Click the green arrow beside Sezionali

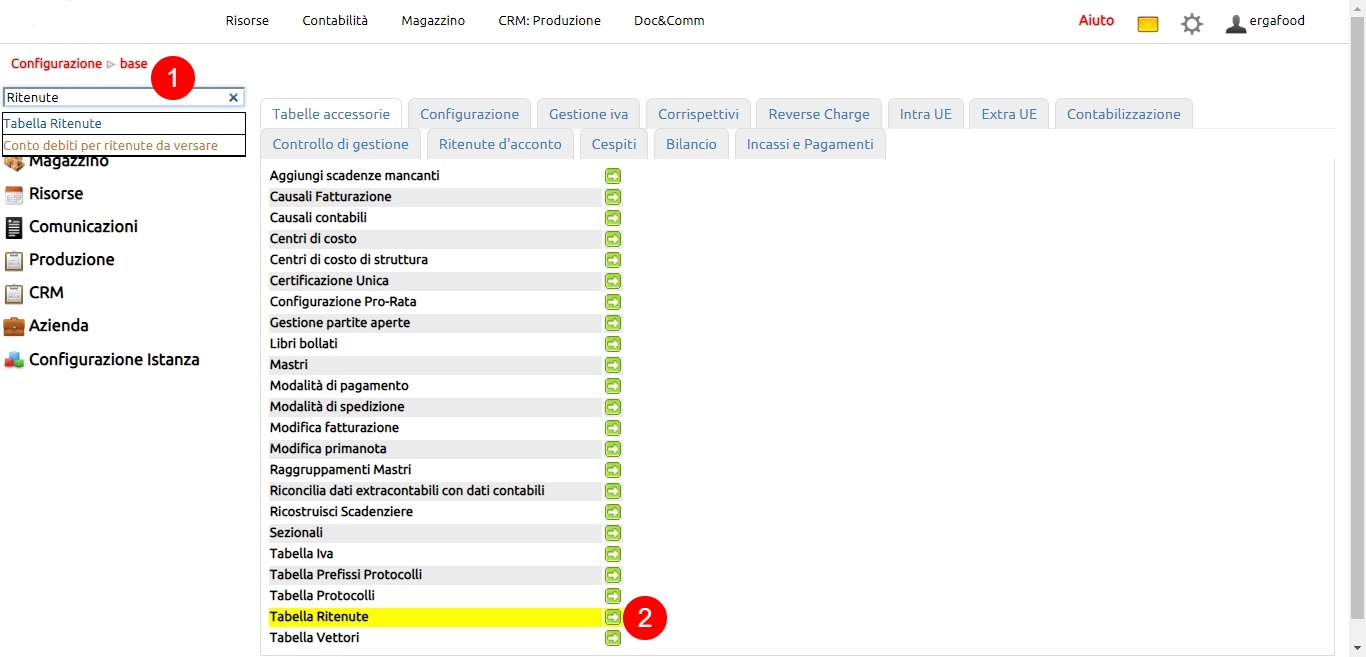613,533
